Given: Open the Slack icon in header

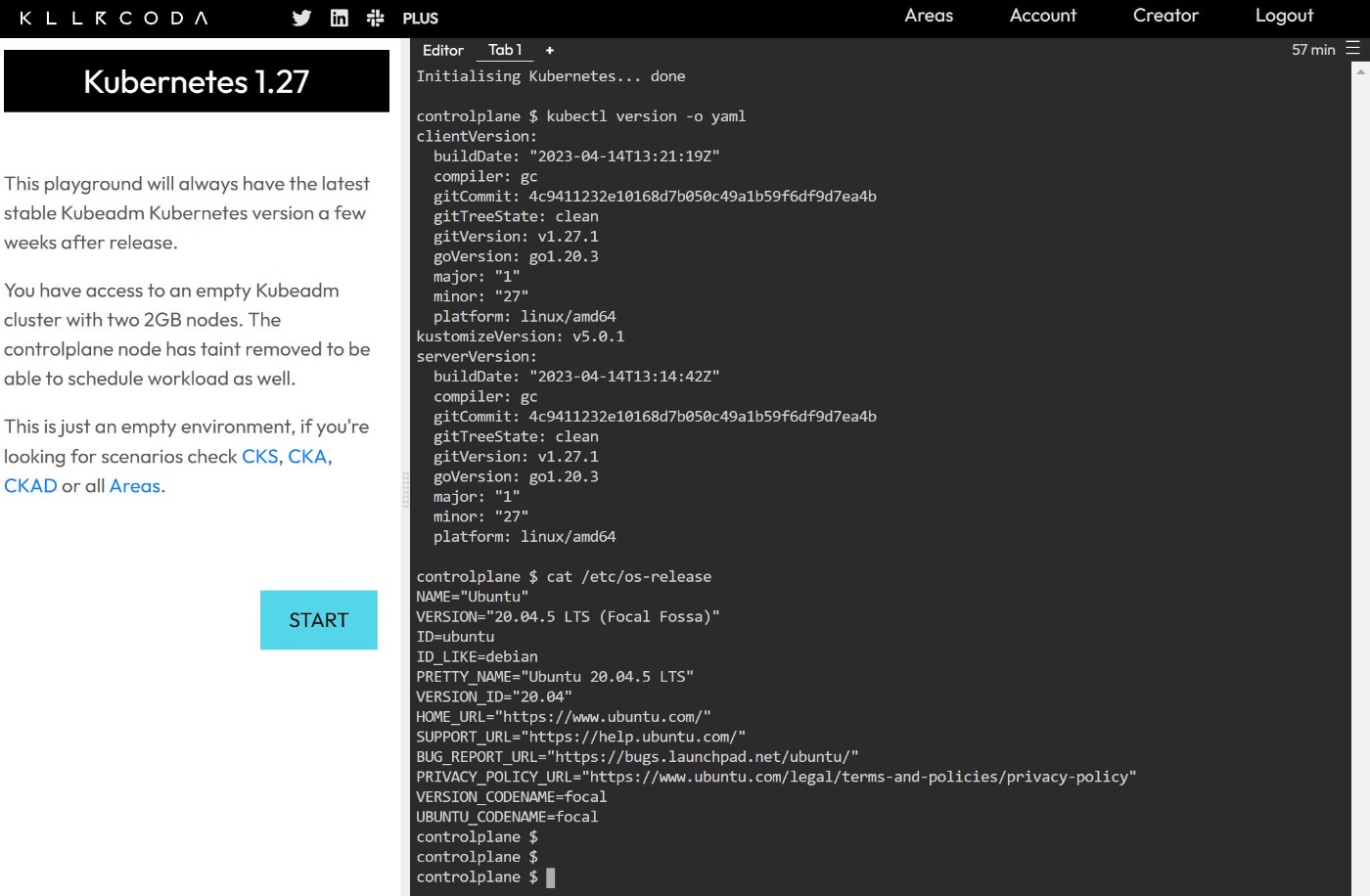Looking at the screenshot, I should point(375,18).
